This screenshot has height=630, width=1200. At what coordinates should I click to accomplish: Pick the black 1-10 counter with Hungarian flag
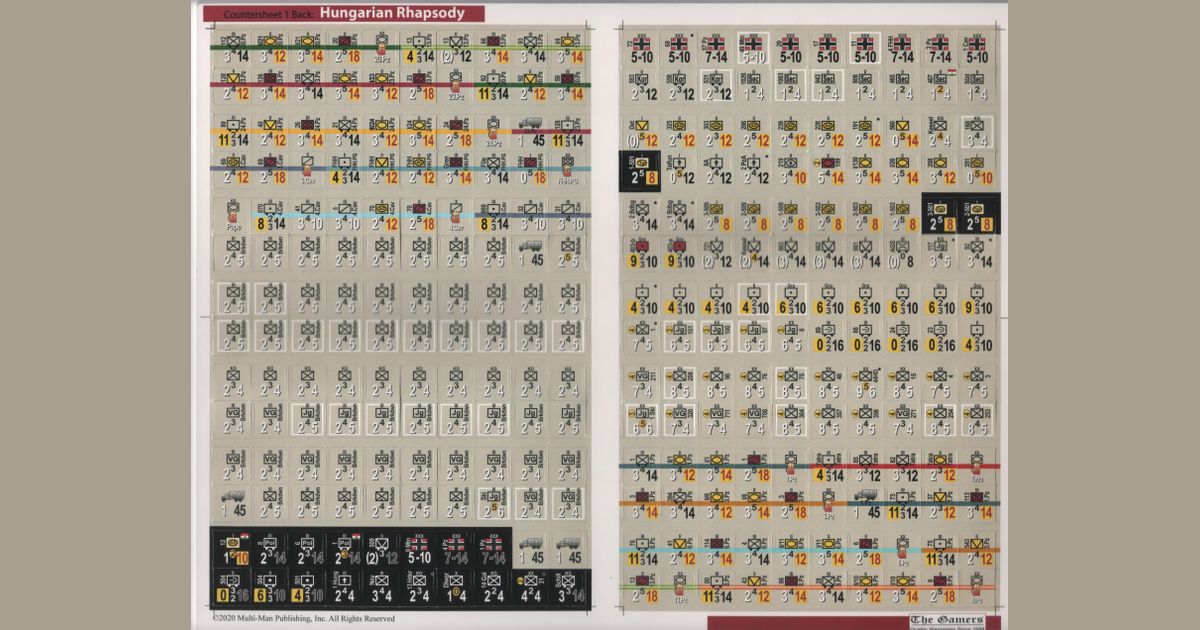(233, 547)
